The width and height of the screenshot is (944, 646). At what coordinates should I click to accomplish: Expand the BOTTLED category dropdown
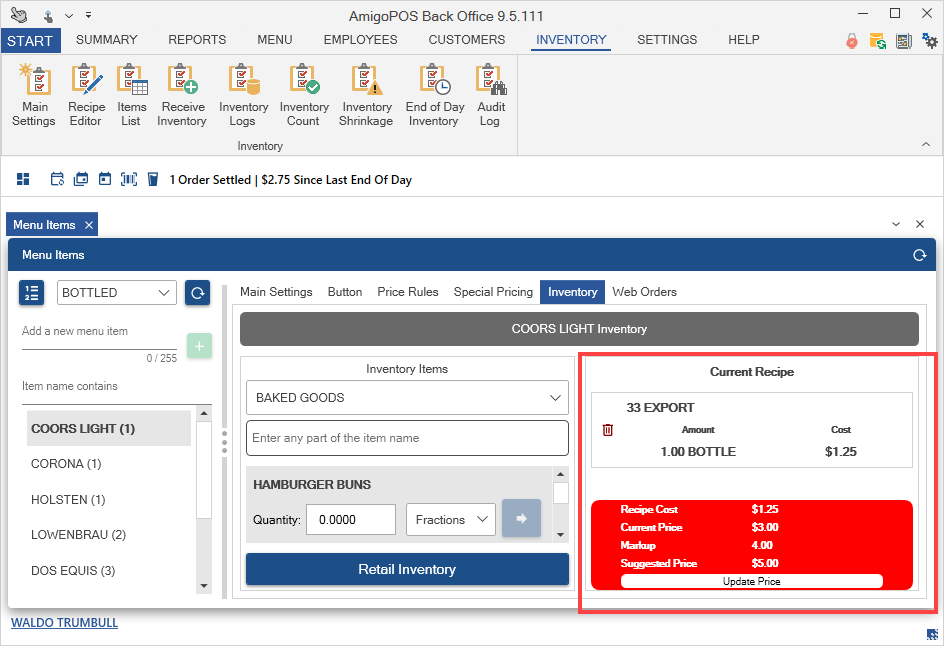point(117,293)
